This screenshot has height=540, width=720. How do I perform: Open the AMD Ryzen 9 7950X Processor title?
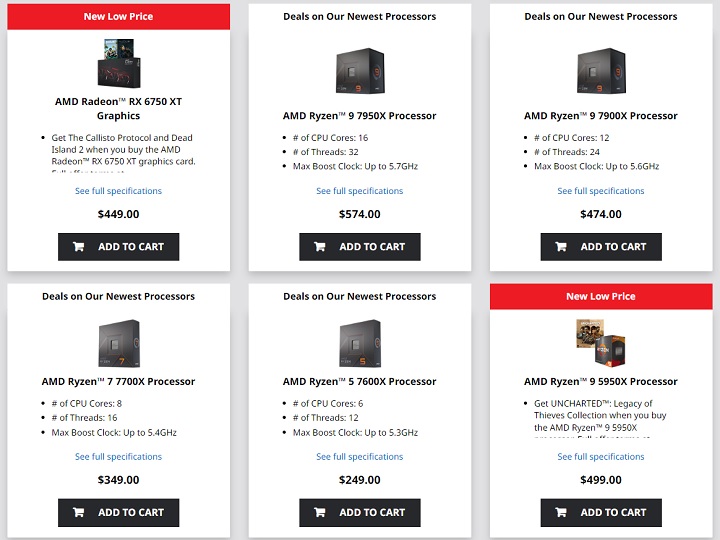360,116
